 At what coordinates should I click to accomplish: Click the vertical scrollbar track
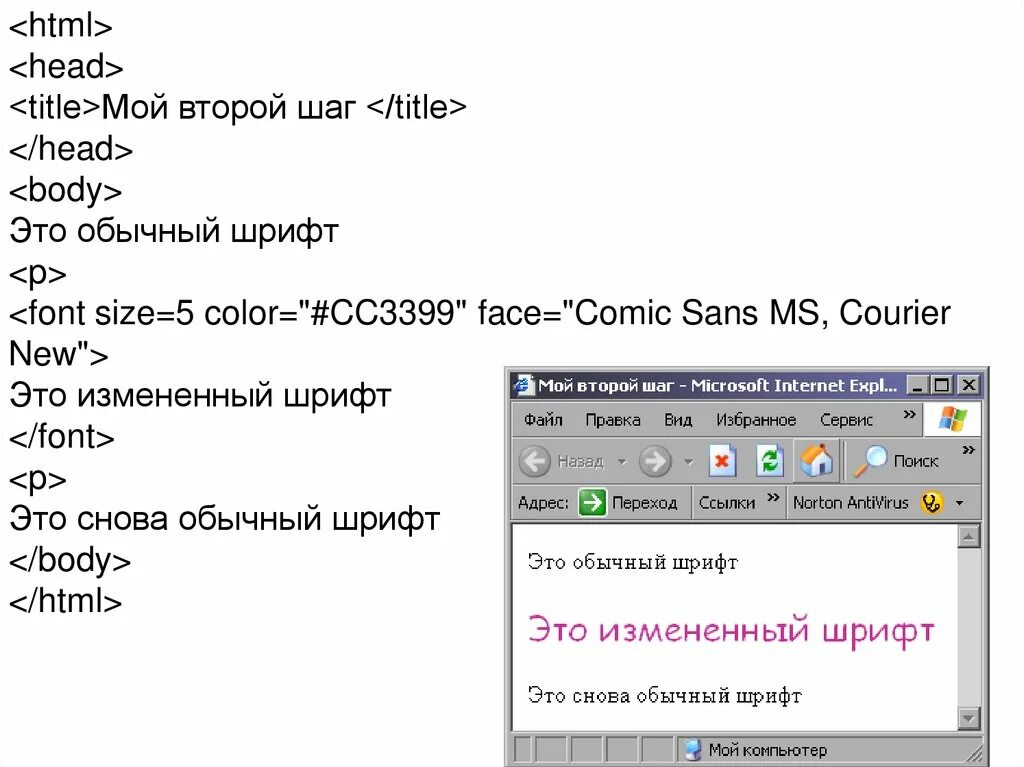coord(968,627)
